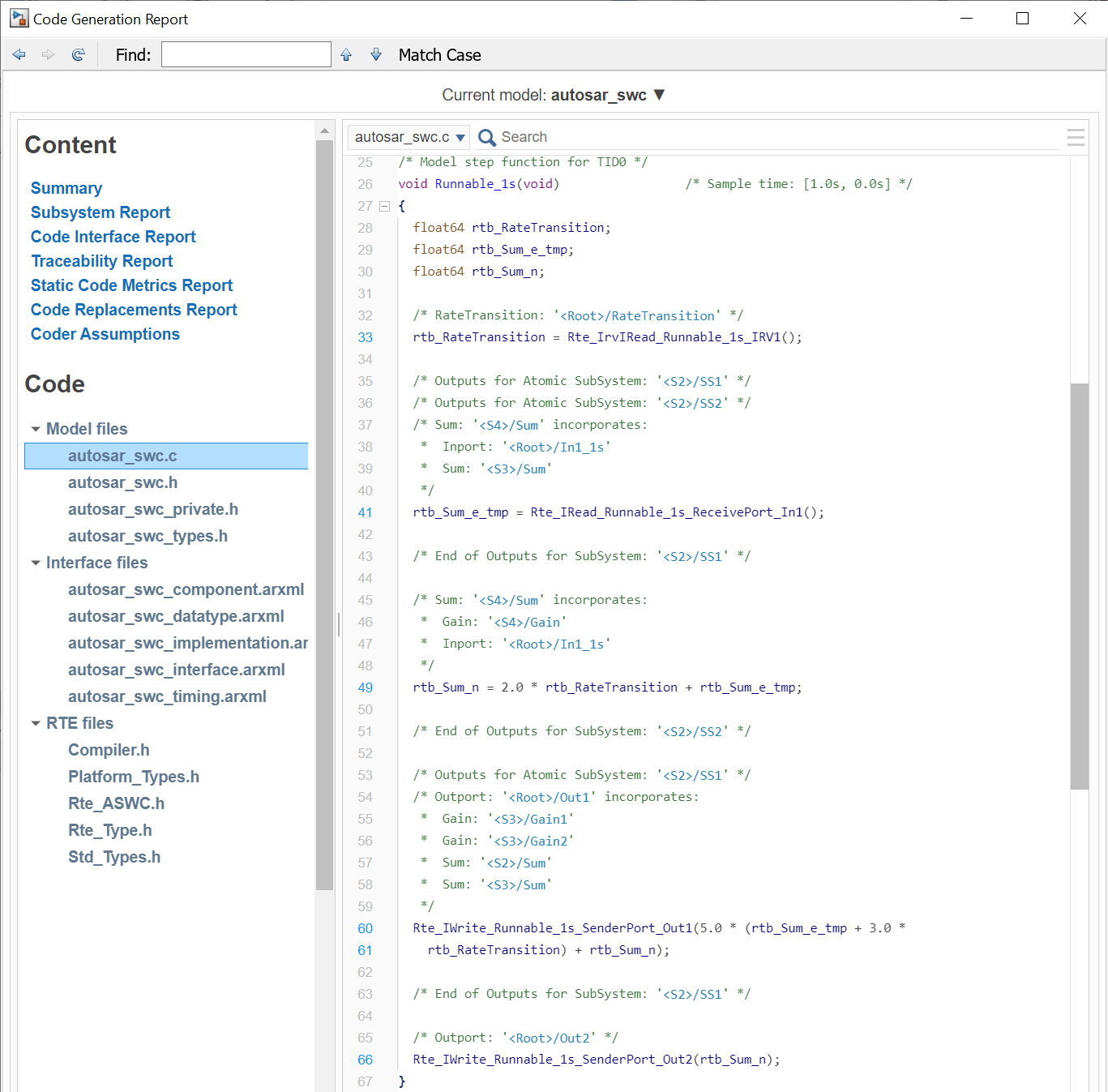Click the find previous up arrow

click(x=346, y=54)
